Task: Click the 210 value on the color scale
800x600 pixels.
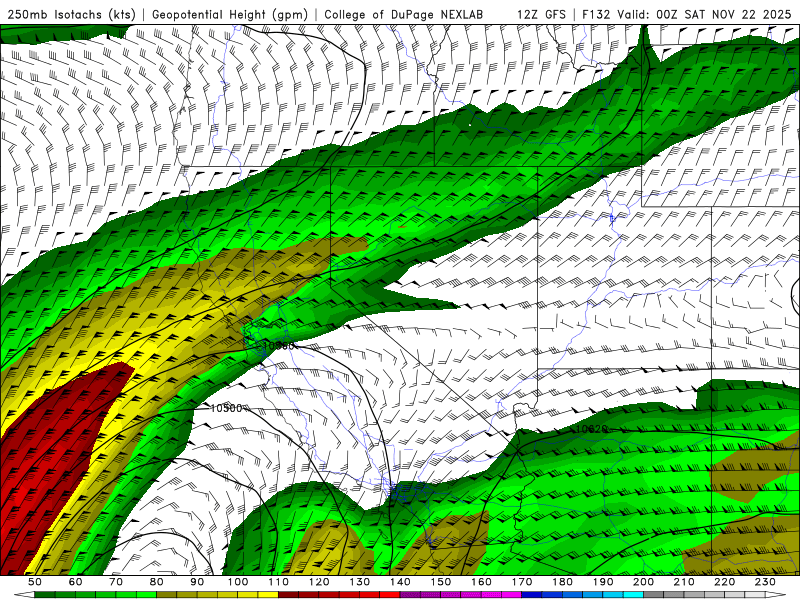Action: [x=684, y=582]
